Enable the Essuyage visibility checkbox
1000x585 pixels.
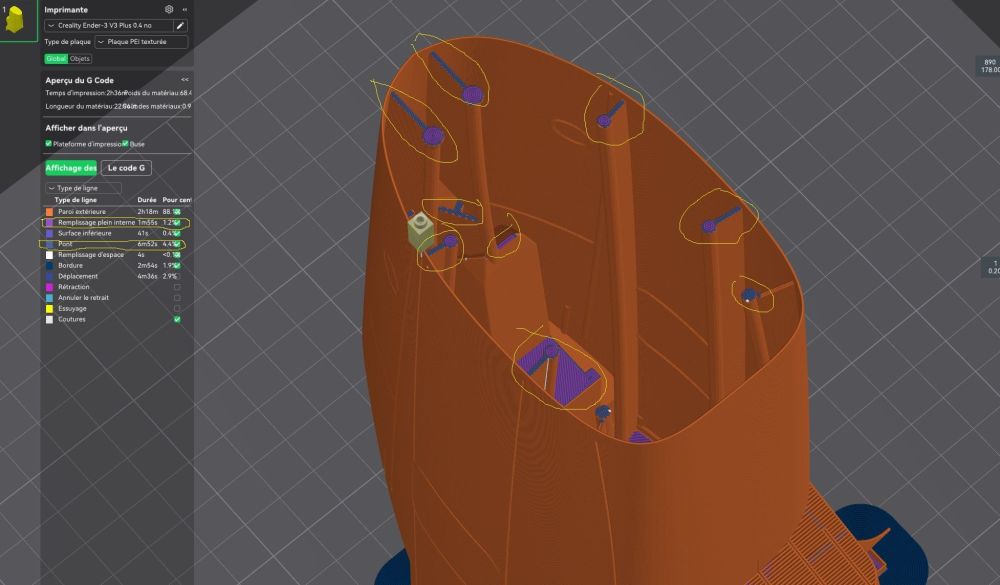(177, 309)
